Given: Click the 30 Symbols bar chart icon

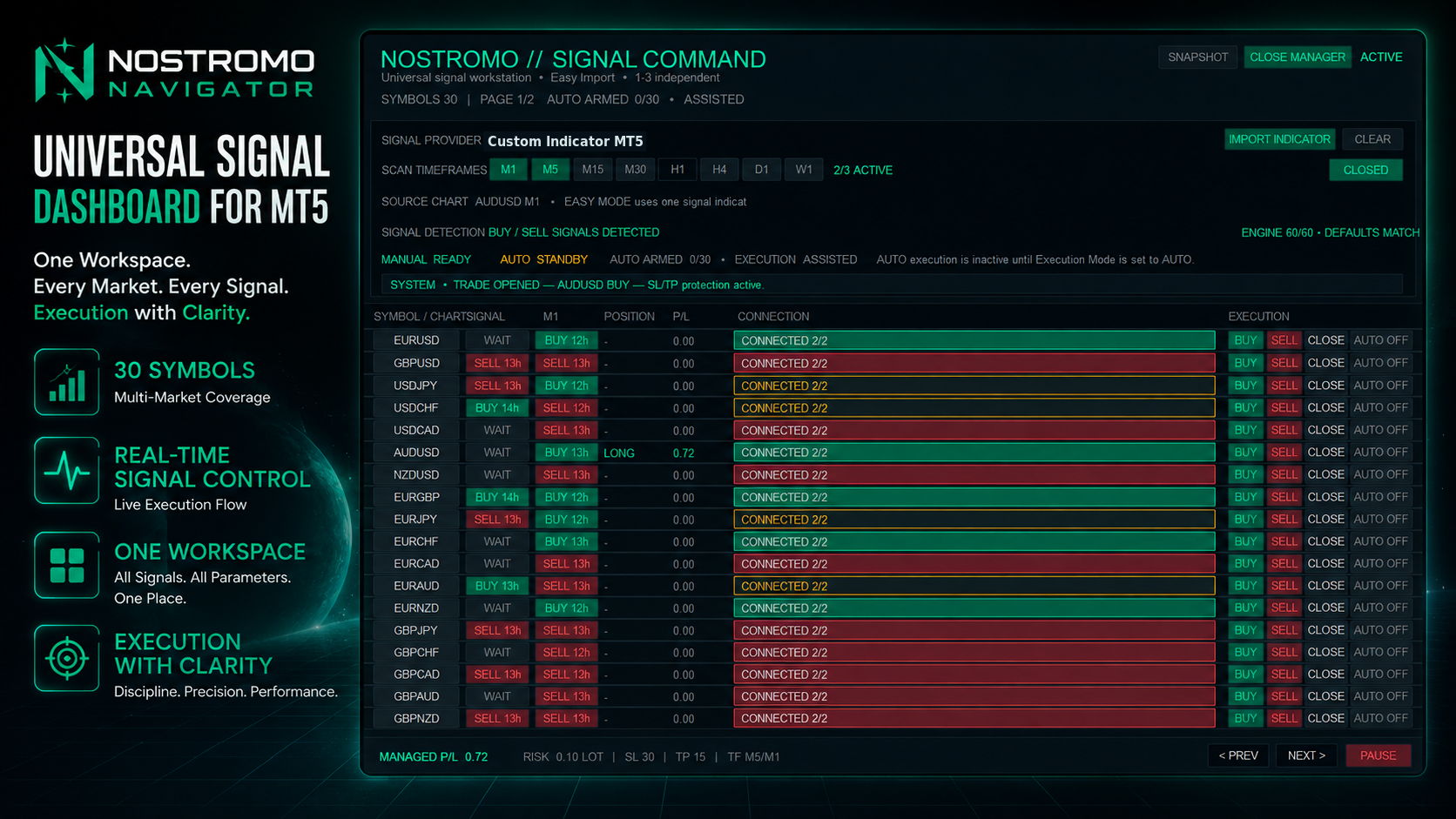Looking at the screenshot, I should 67,382.
